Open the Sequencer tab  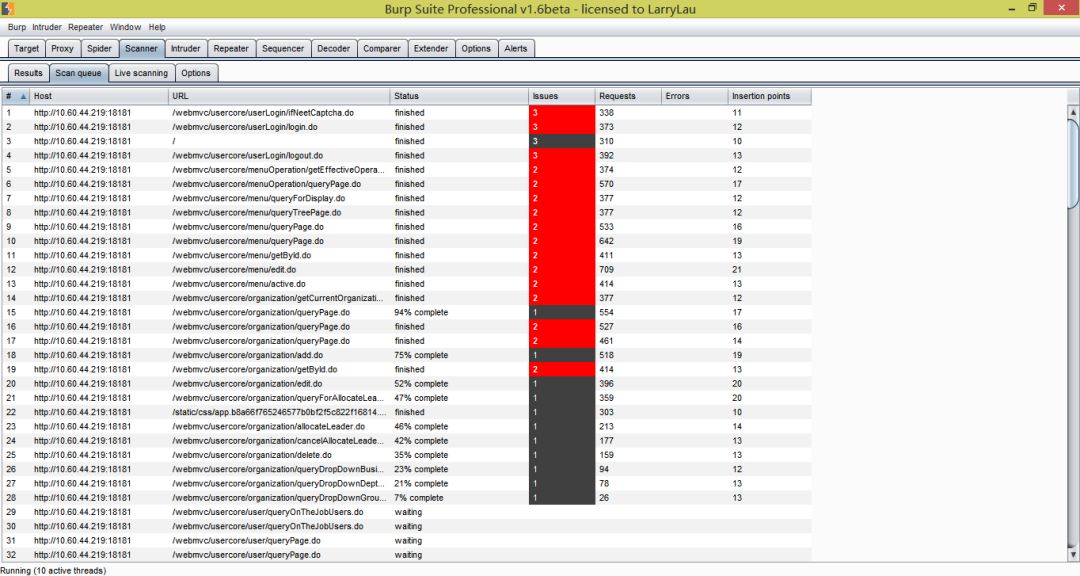pos(282,48)
